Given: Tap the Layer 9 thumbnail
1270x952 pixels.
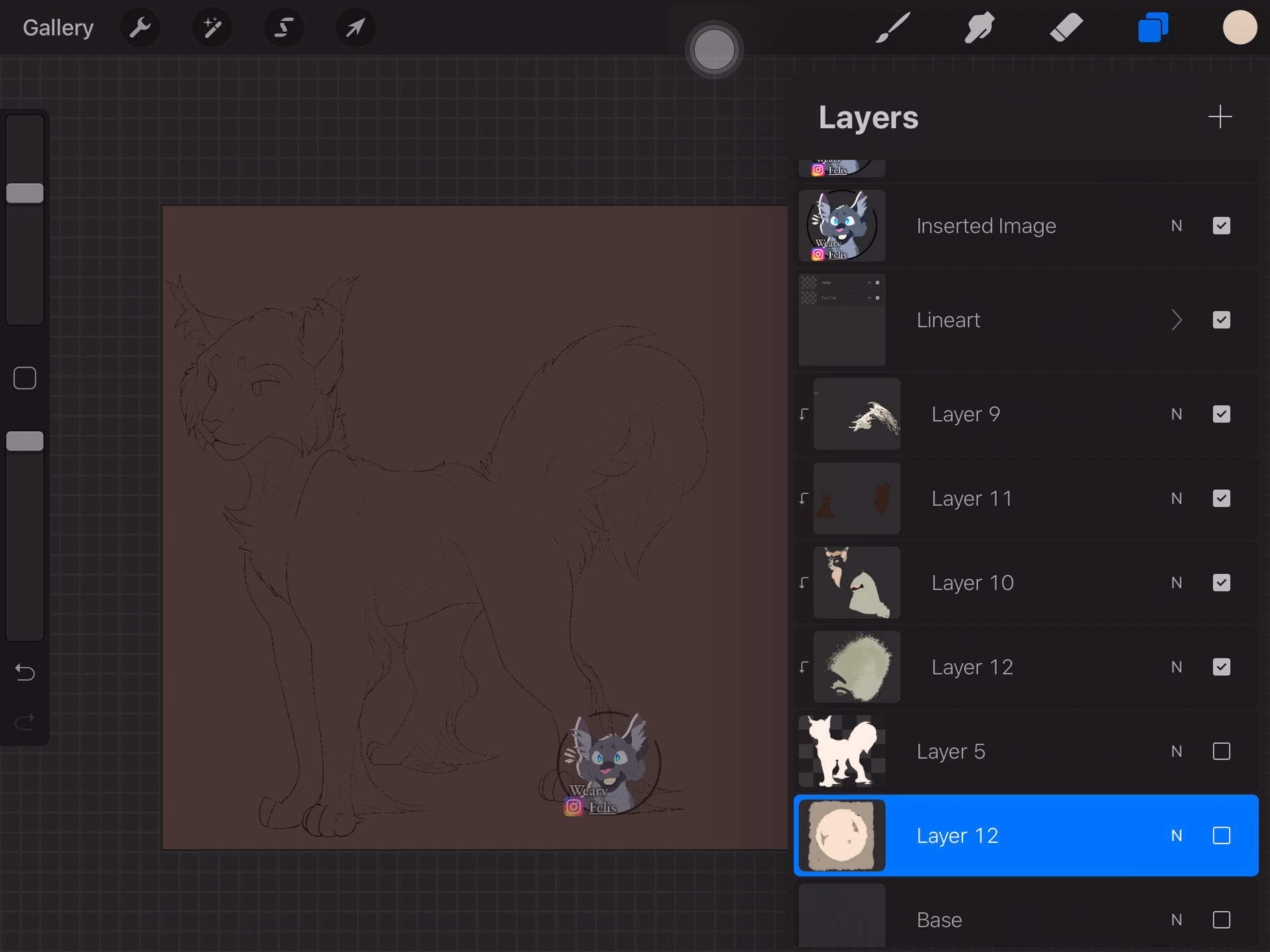Looking at the screenshot, I should point(857,414).
